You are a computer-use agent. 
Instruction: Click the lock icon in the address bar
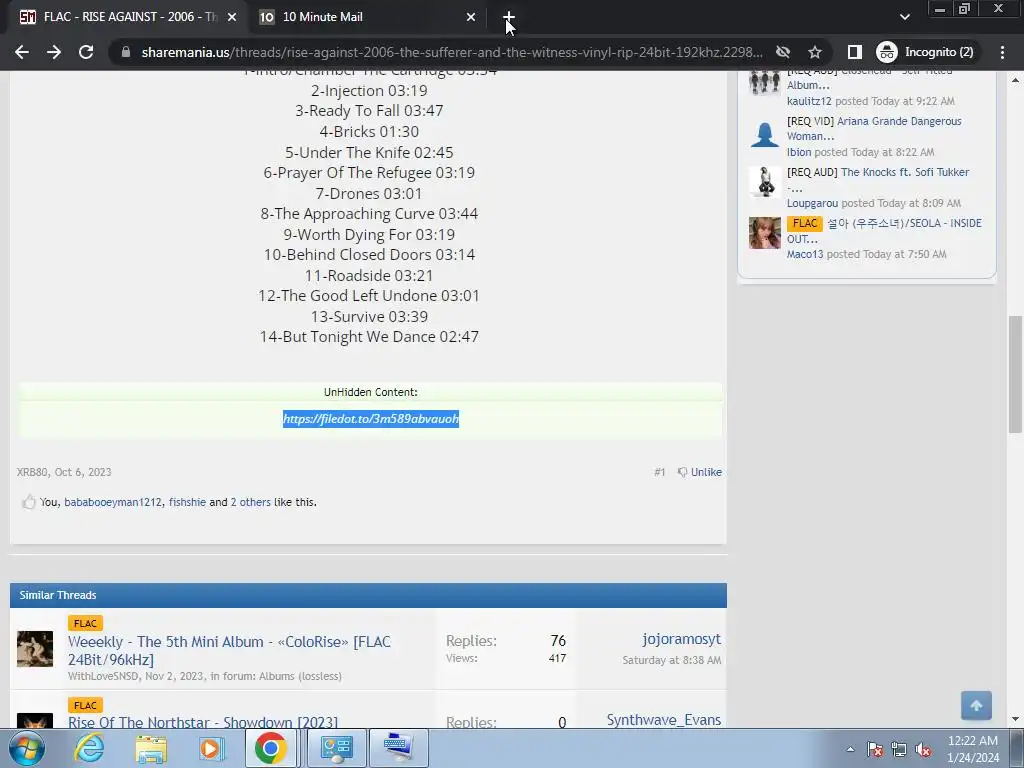tap(126, 52)
